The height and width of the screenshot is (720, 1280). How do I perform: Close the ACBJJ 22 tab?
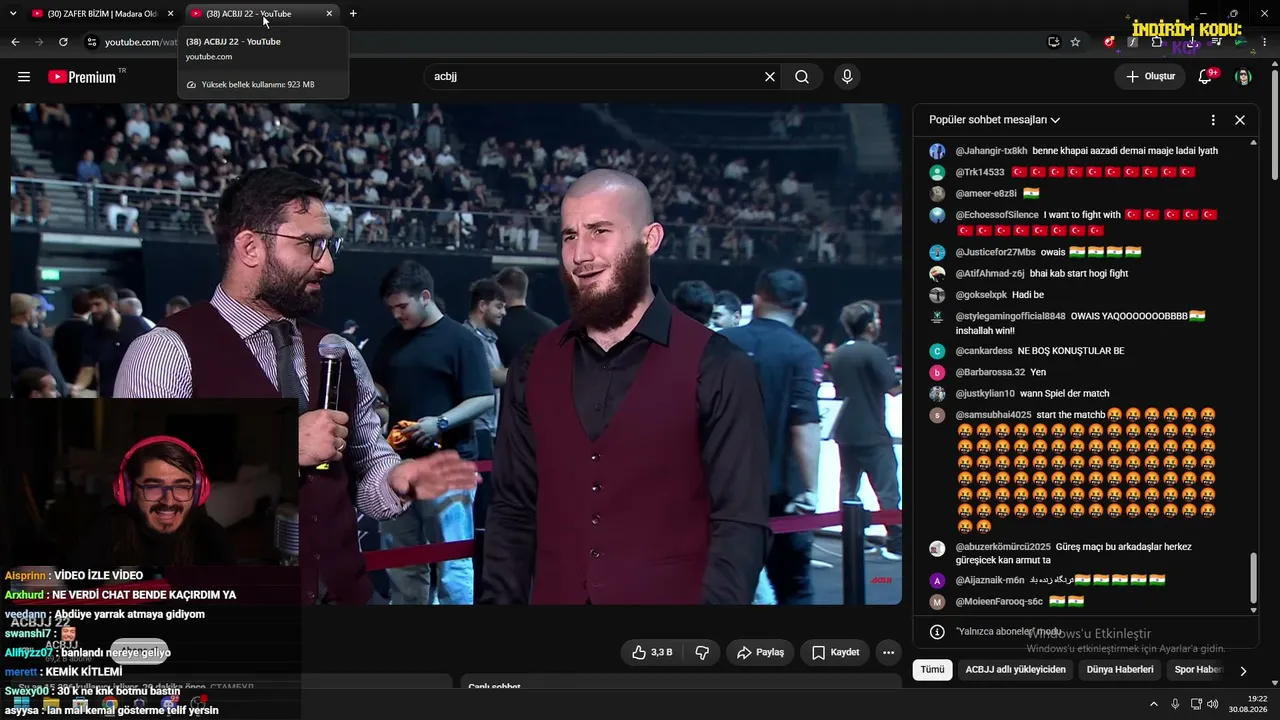[329, 13]
